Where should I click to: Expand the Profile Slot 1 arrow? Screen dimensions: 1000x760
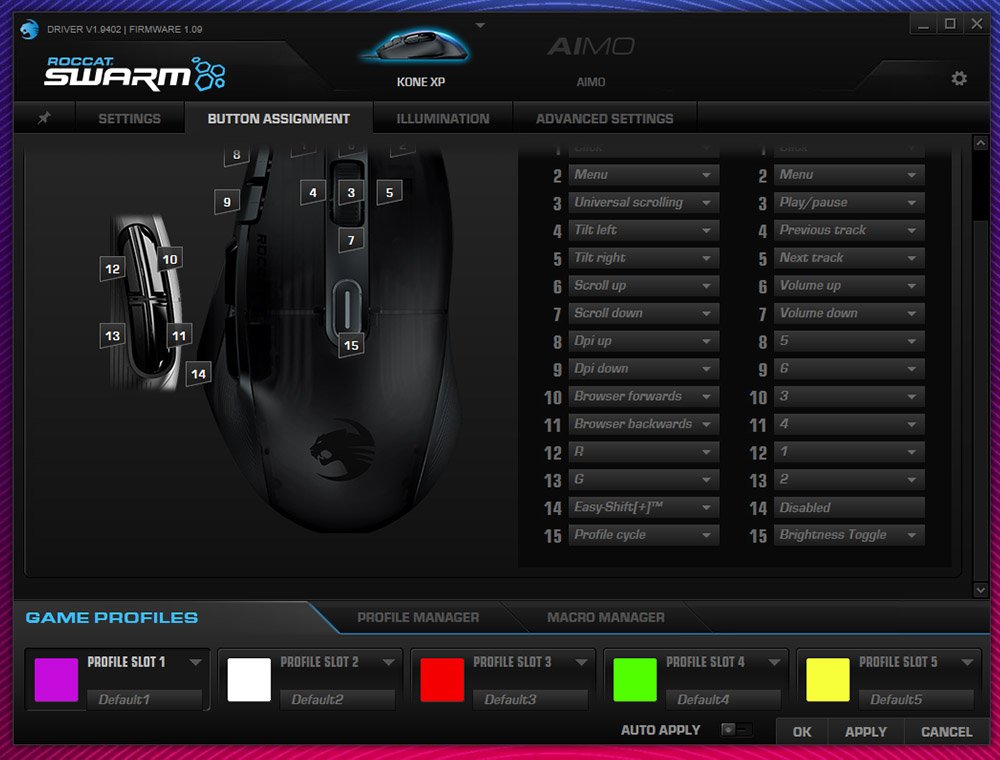tap(195, 662)
